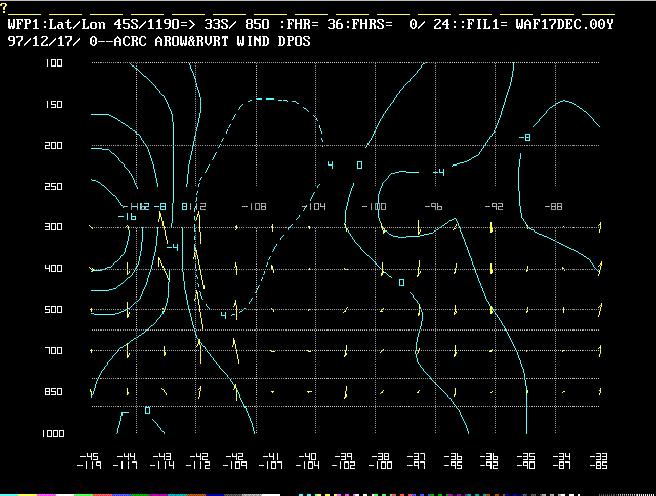Select the -92 longitude label inside plot

click(x=494, y=206)
